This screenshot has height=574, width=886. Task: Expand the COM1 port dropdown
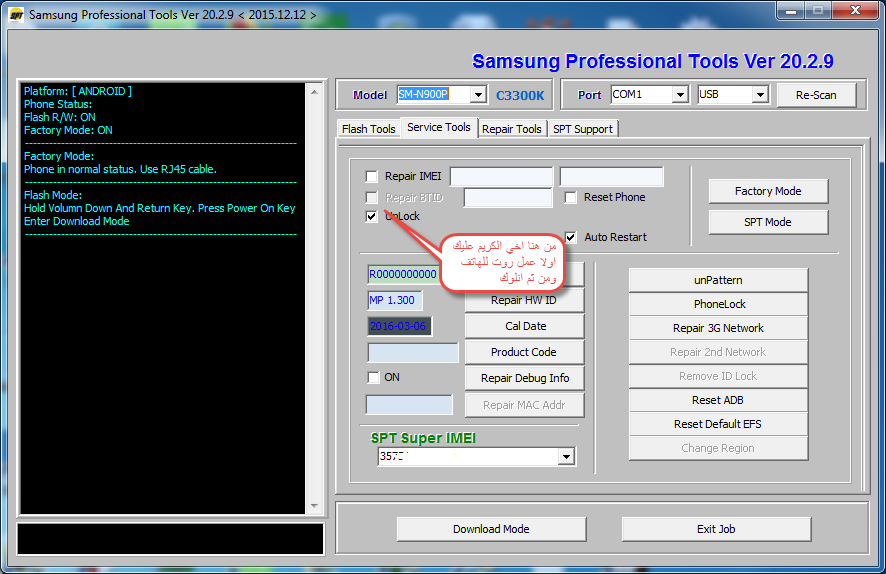click(x=680, y=94)
